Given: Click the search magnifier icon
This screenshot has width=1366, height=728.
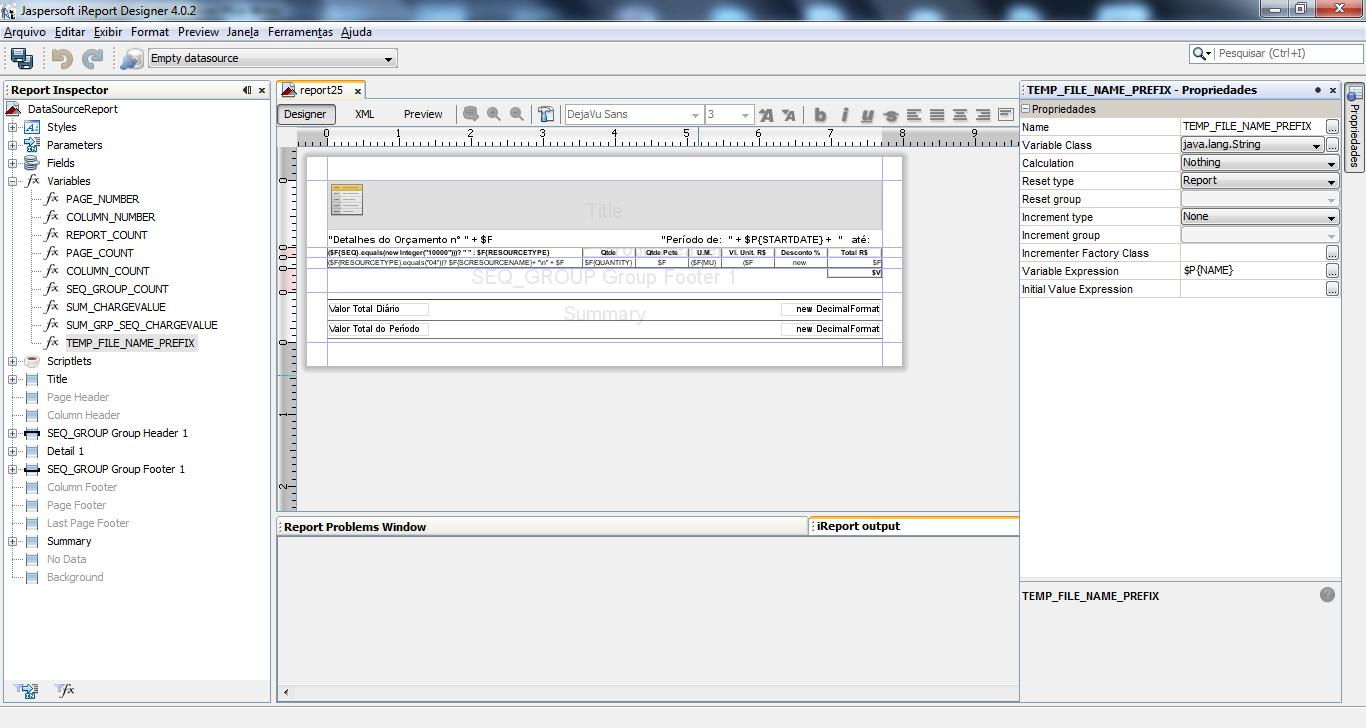Looking at the screenshot, I should coord(1202,54).
